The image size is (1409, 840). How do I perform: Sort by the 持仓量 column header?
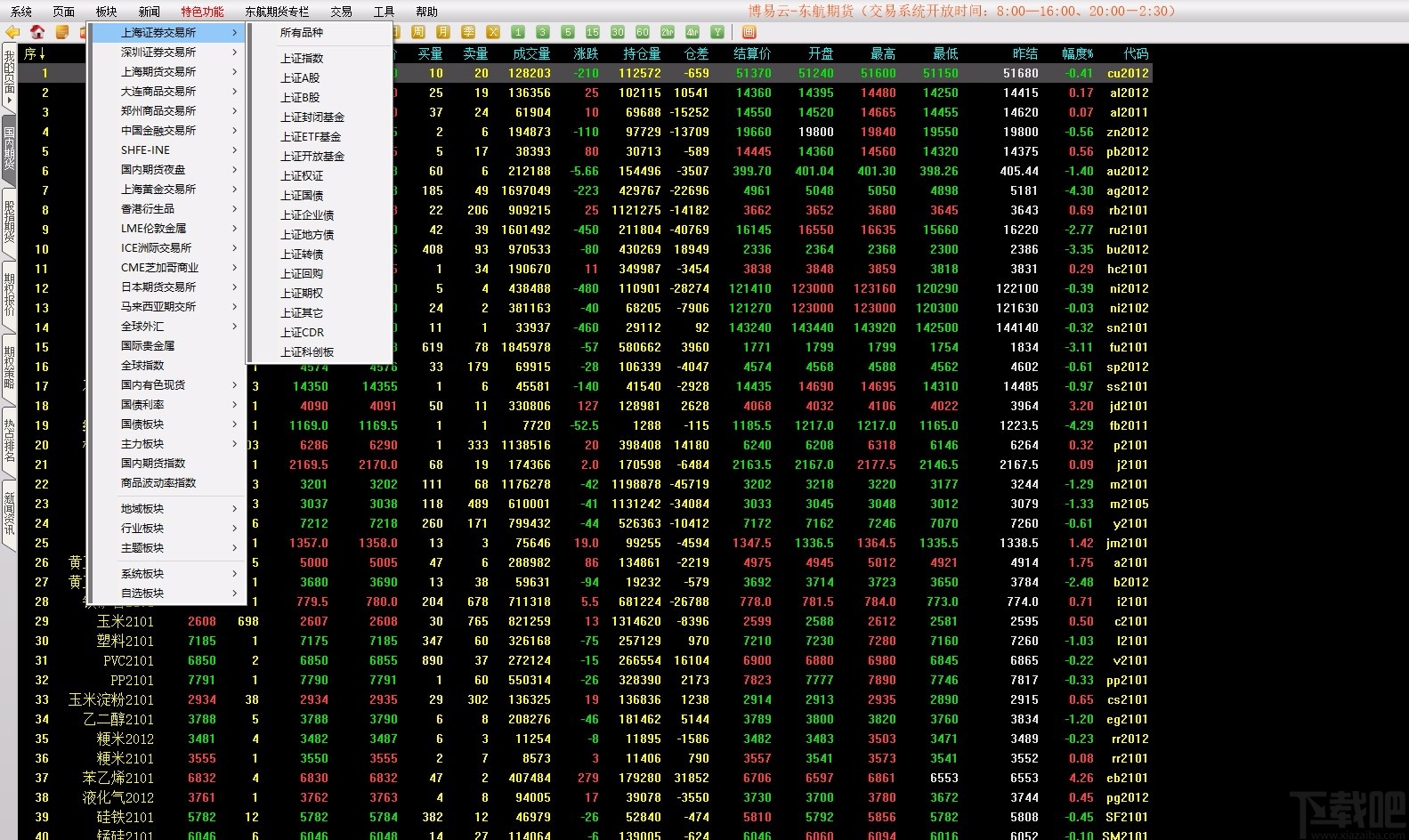point(642,53)
